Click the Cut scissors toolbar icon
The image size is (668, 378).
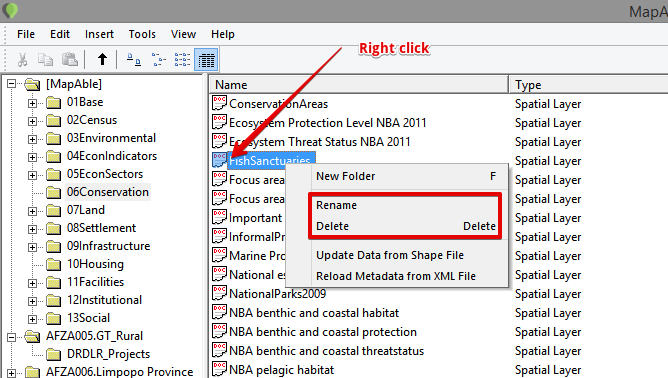coord(22,60)
